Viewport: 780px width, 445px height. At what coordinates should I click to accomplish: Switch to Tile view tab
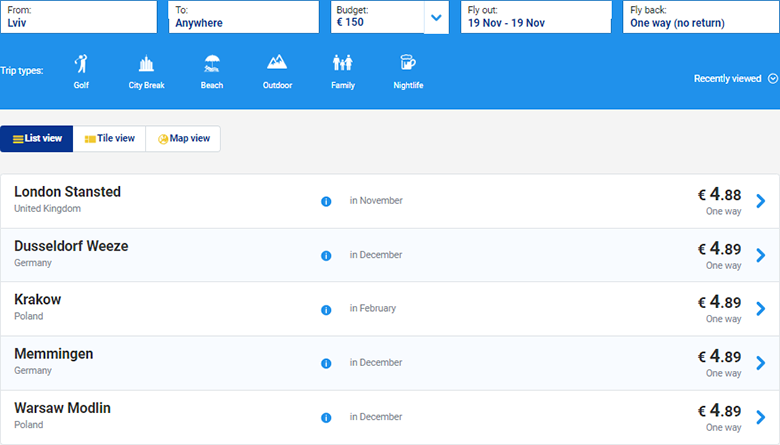coord(110,139)
